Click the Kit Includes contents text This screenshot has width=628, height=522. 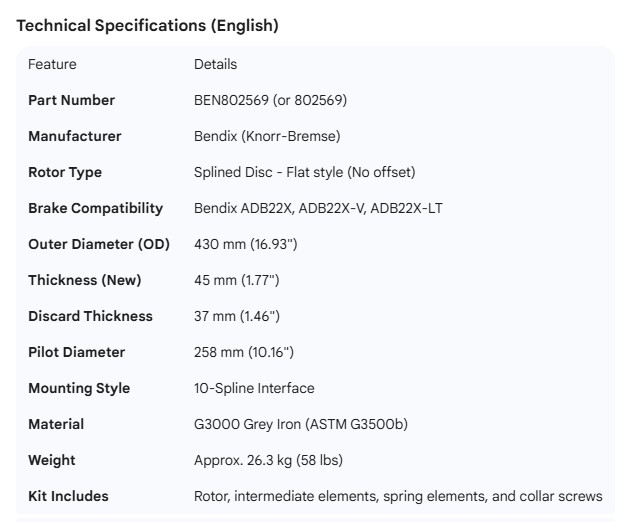(x=398, y=496)
